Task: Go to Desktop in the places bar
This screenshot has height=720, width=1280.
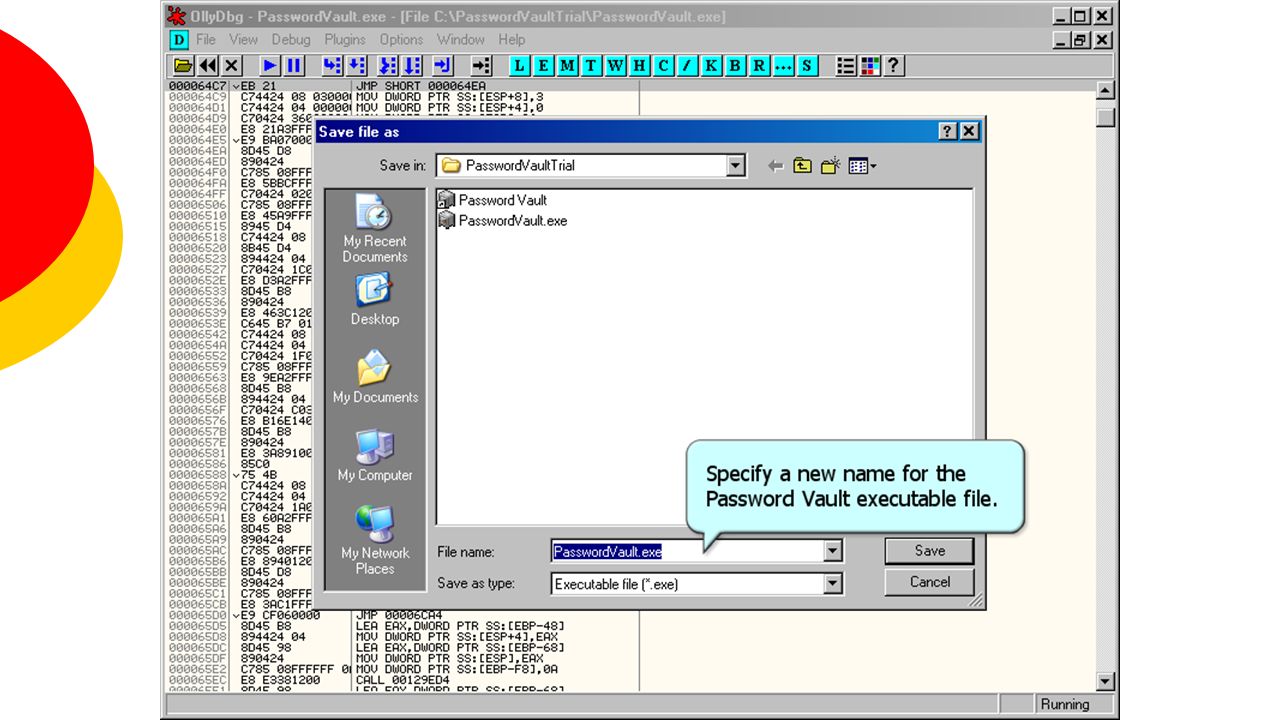Action: click(x=375, y=299)
